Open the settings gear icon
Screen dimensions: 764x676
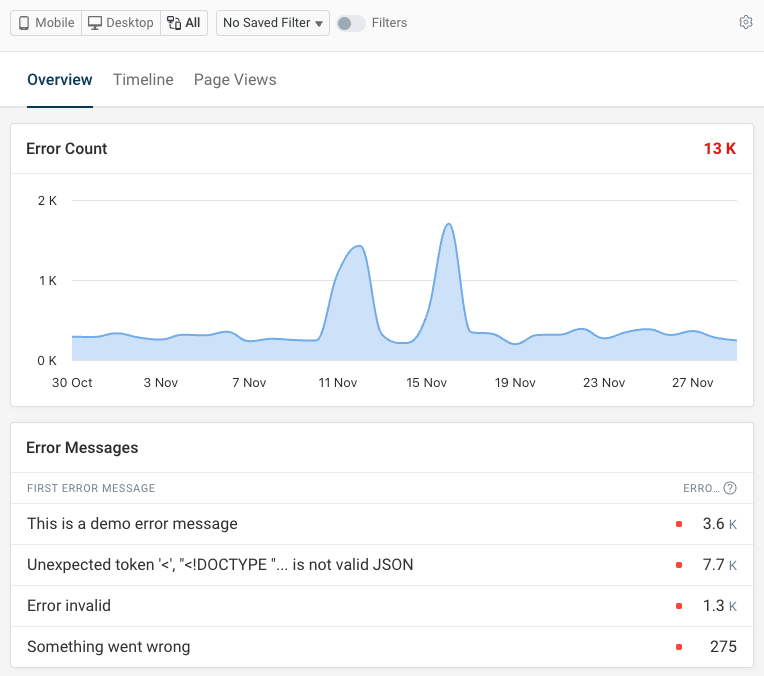click(x=745, y=23)
